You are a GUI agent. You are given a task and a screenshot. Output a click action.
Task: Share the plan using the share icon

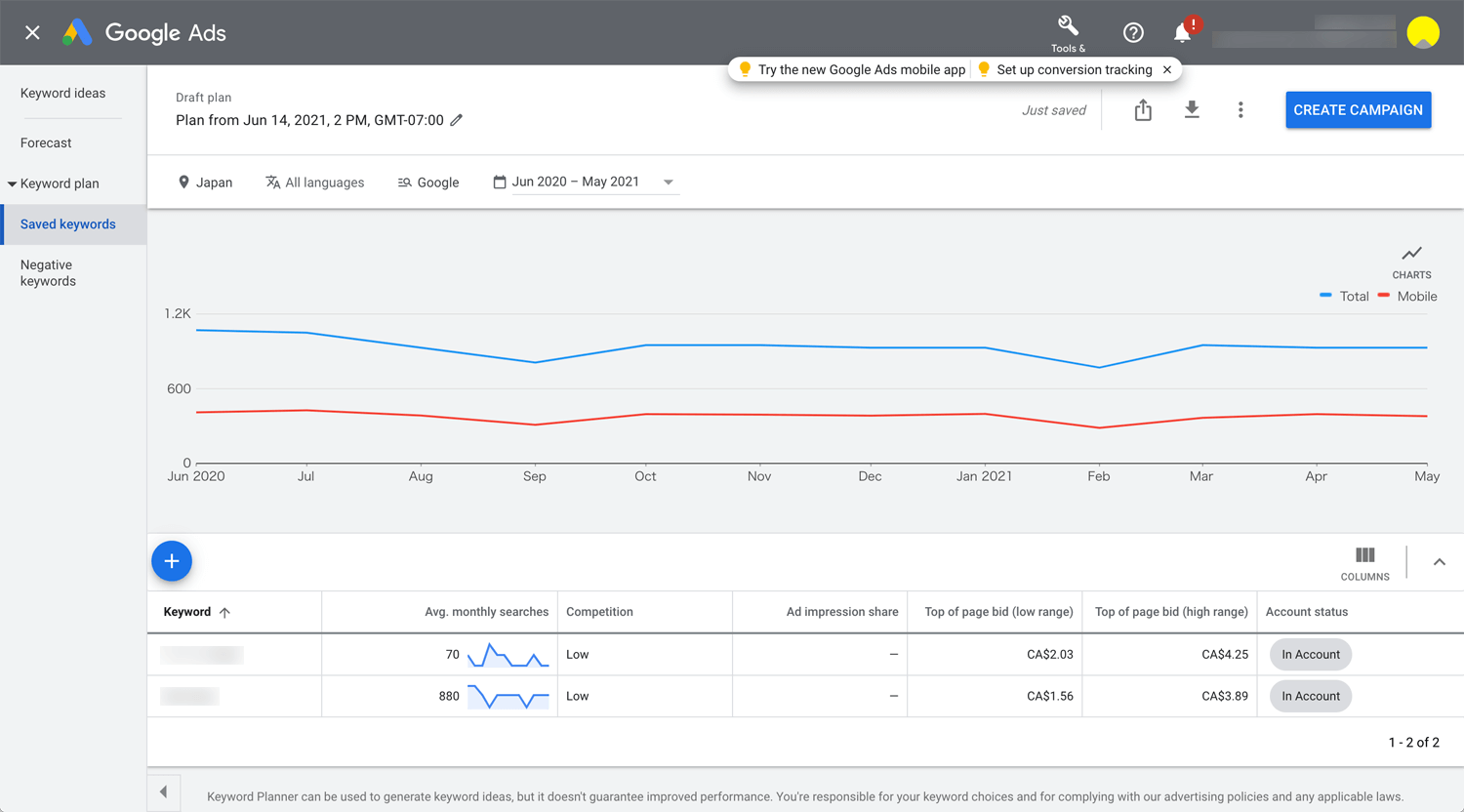(x=1143, y=110)
